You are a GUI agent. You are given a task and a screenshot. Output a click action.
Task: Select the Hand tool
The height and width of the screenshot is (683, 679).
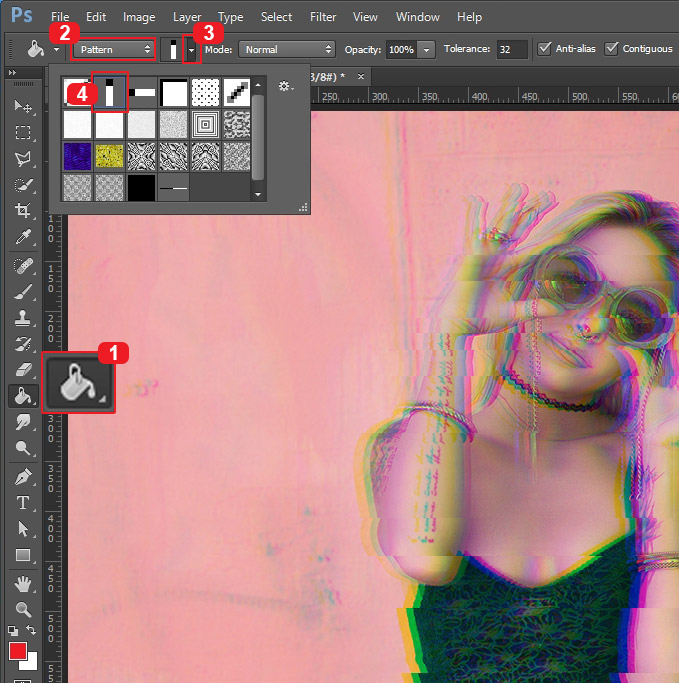[x=23, y=584]
